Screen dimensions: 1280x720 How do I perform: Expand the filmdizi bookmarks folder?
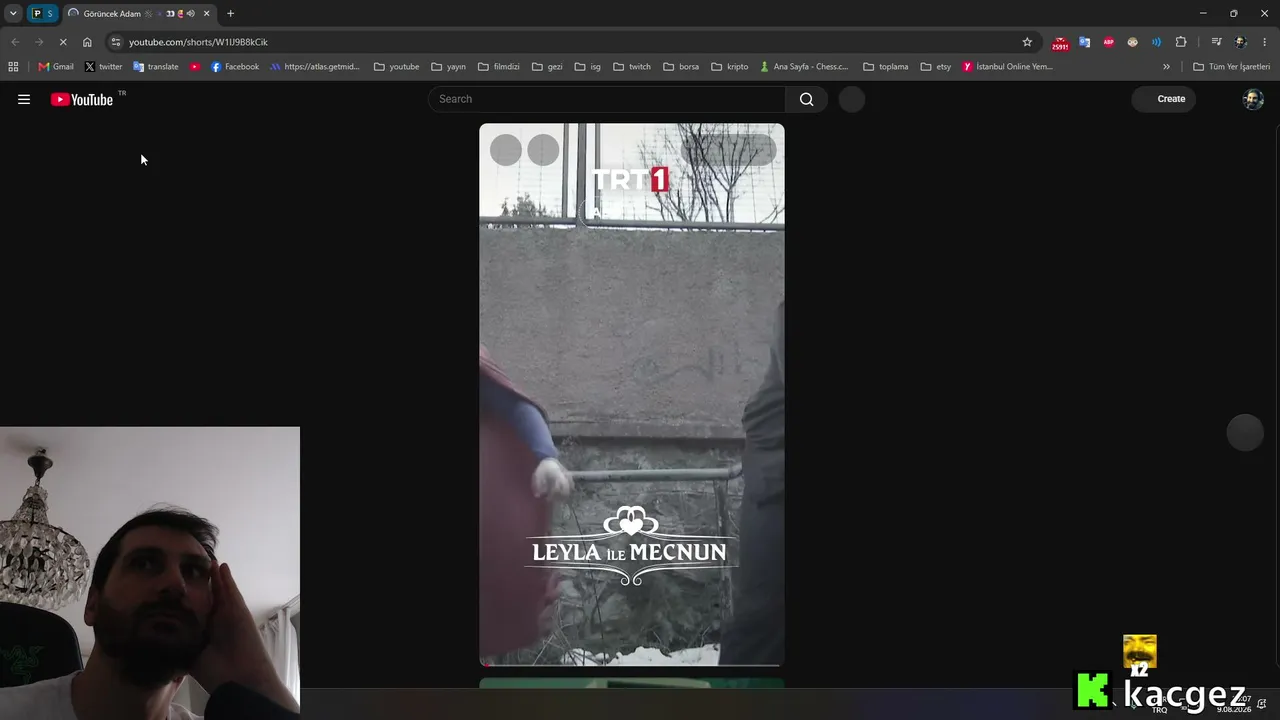click(499, 67)
